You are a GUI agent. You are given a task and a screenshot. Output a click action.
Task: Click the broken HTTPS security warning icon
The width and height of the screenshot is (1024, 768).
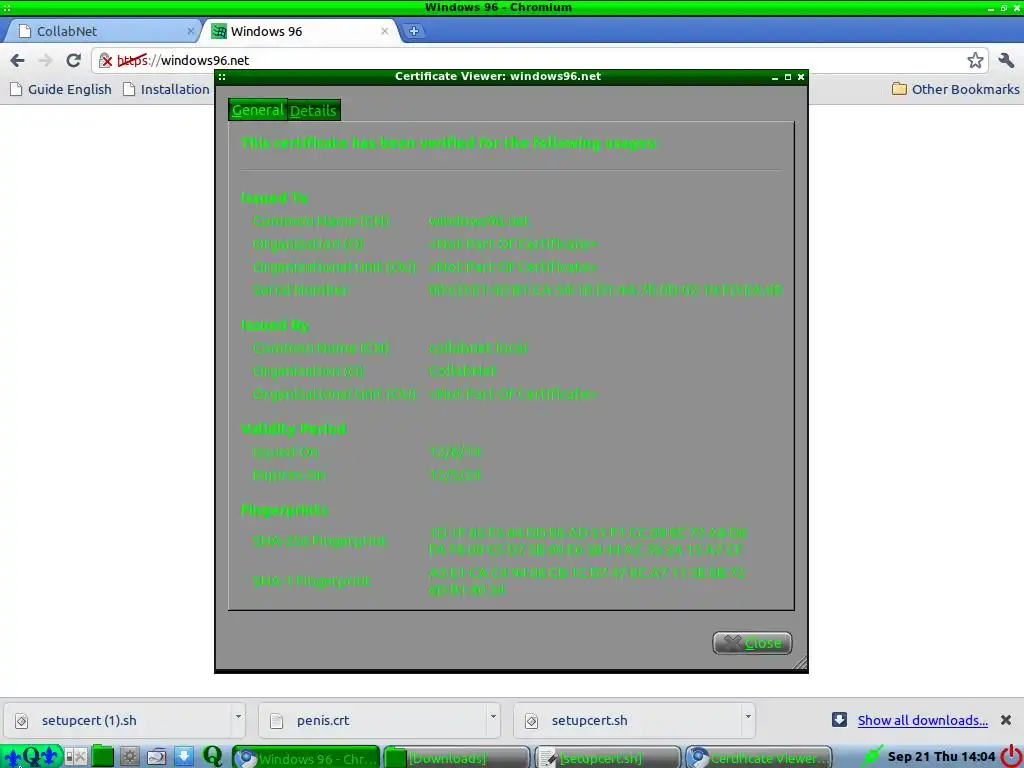click(x=105, y=61)
